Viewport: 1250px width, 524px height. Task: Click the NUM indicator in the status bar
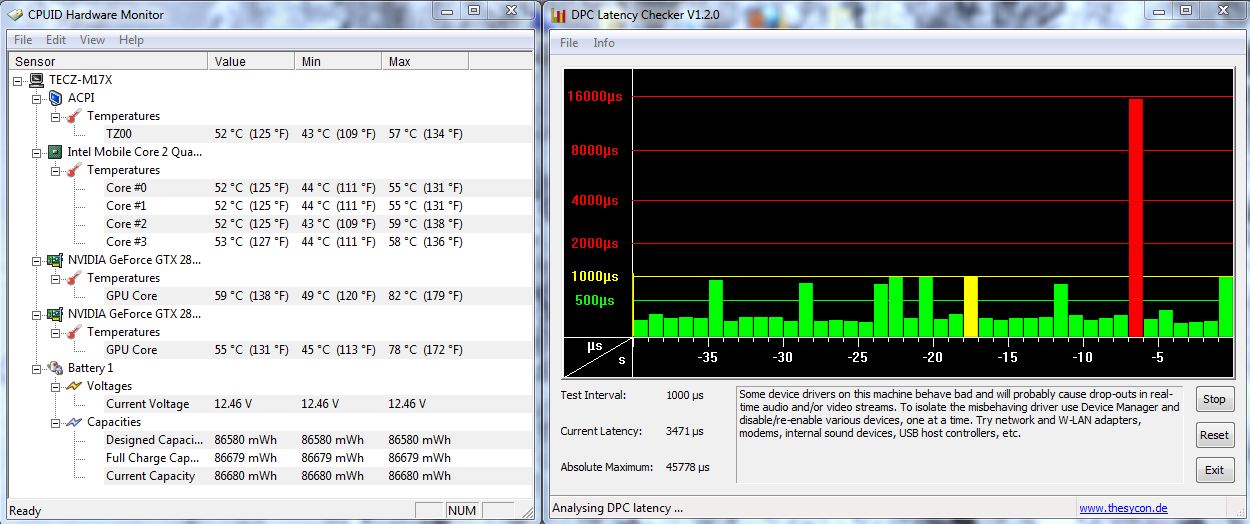pyautogui.click(x=462, y=511)
